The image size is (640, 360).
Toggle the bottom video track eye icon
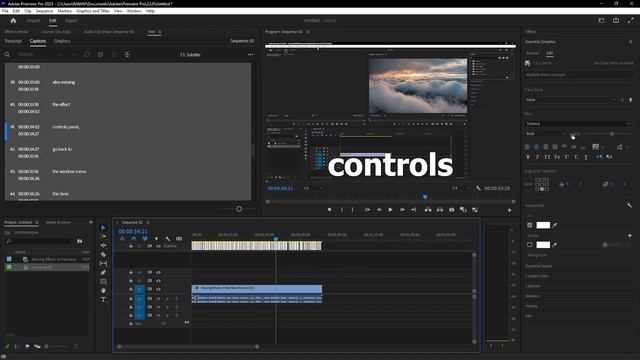point(158,289)
